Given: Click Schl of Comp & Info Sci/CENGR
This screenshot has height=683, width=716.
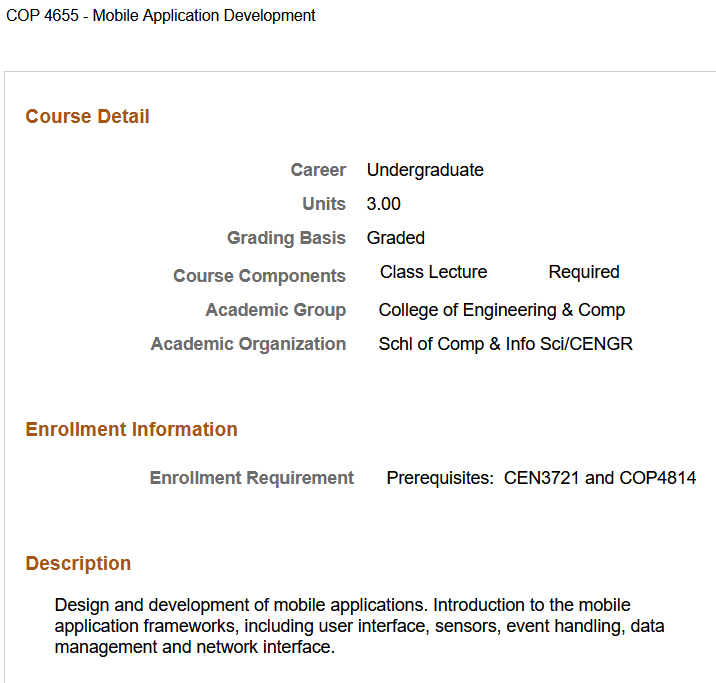Looking at the screenshot, I should [505, 344].
